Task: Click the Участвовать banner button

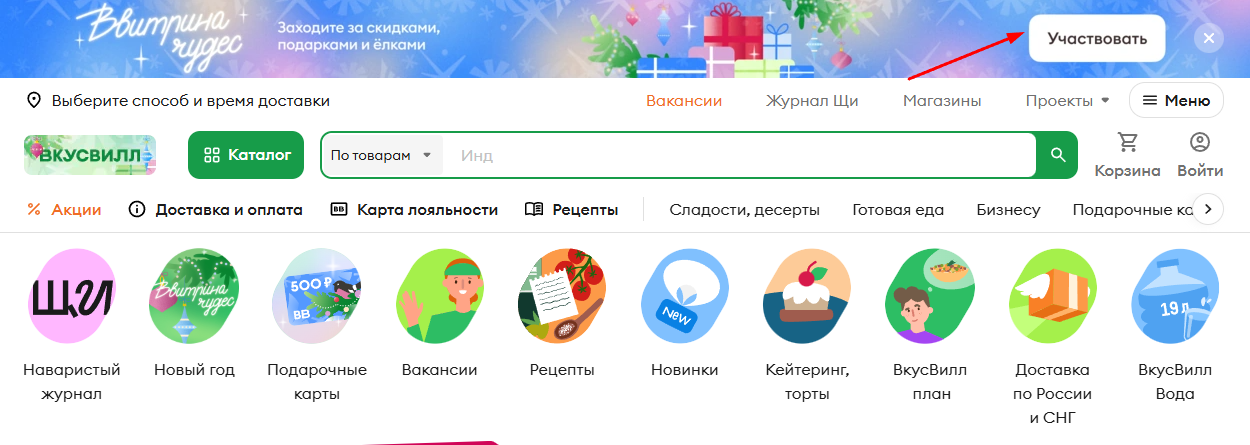Action: (x=1097, y=39)
